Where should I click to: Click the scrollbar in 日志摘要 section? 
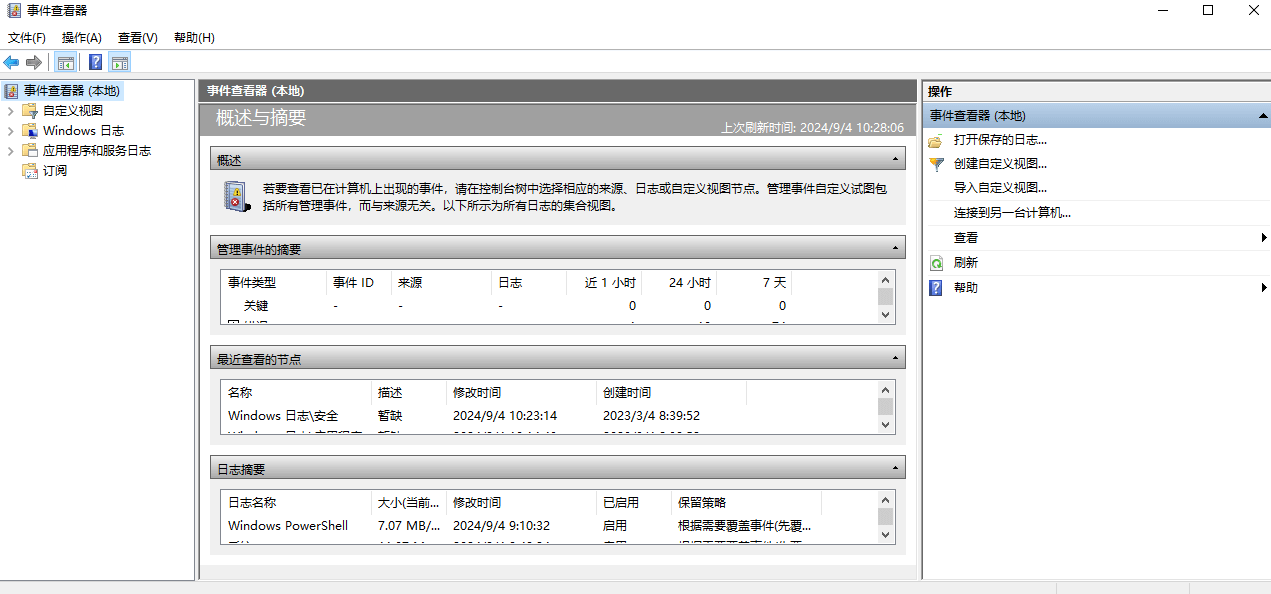[885, 517]
